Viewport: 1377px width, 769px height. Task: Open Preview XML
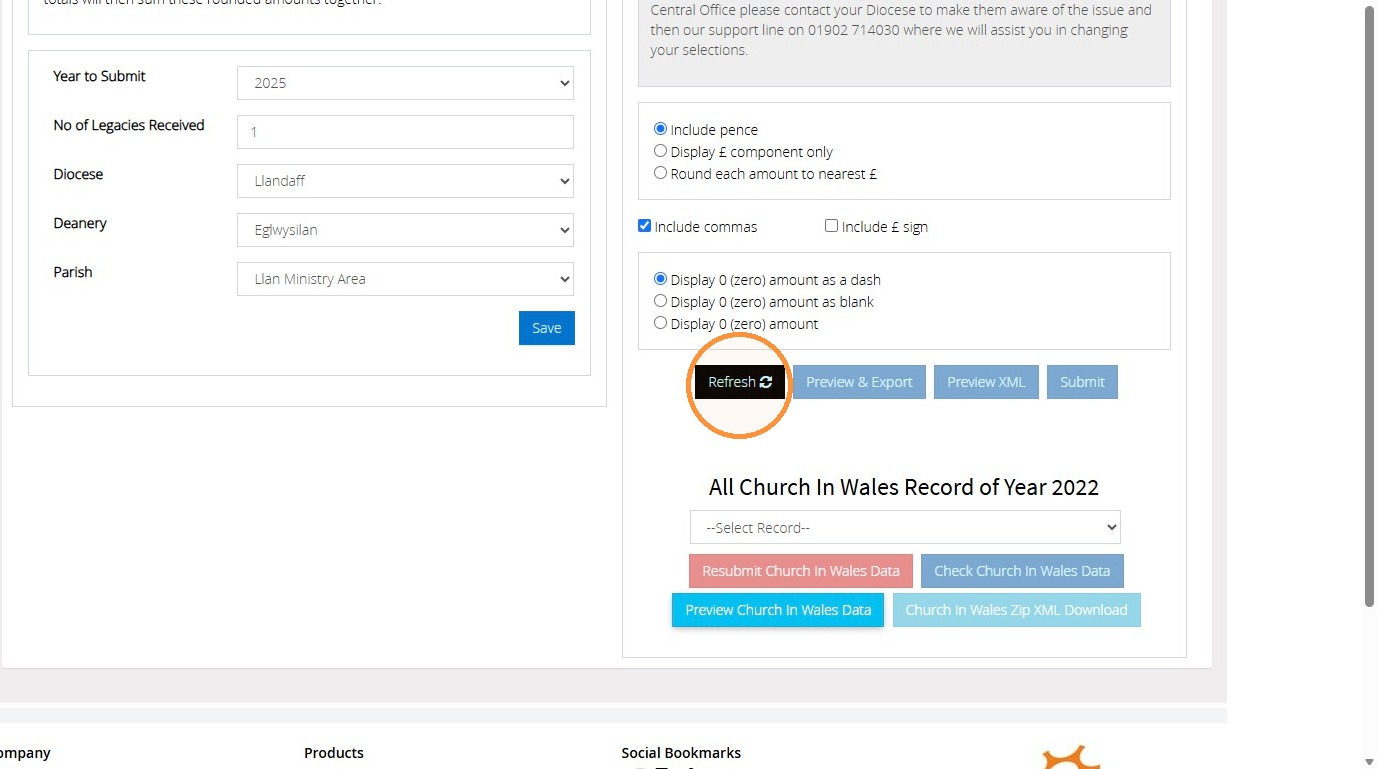click(986, 382)
